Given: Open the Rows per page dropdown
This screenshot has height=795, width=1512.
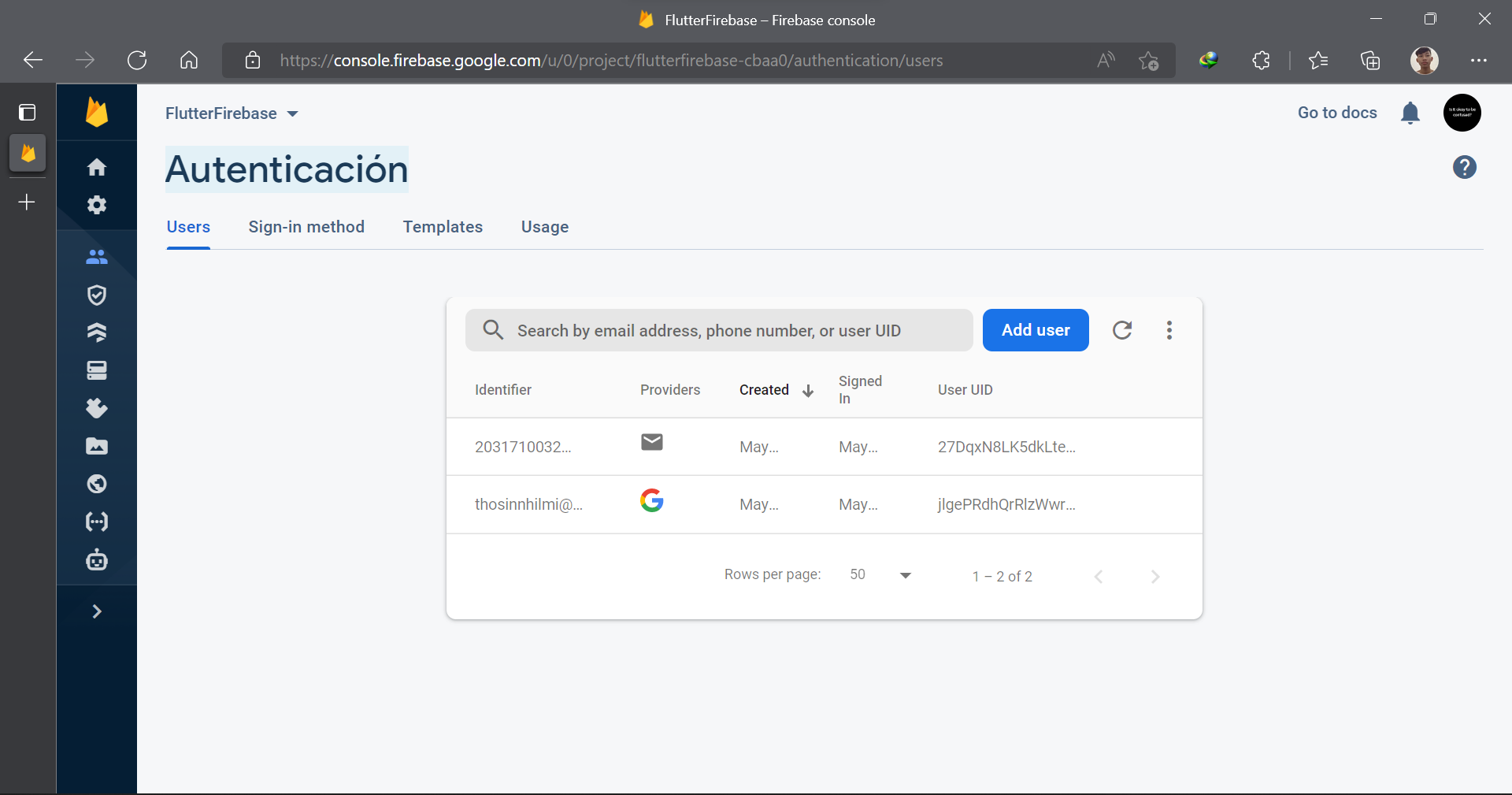Looking at the screenshot, I should point(876,574).
